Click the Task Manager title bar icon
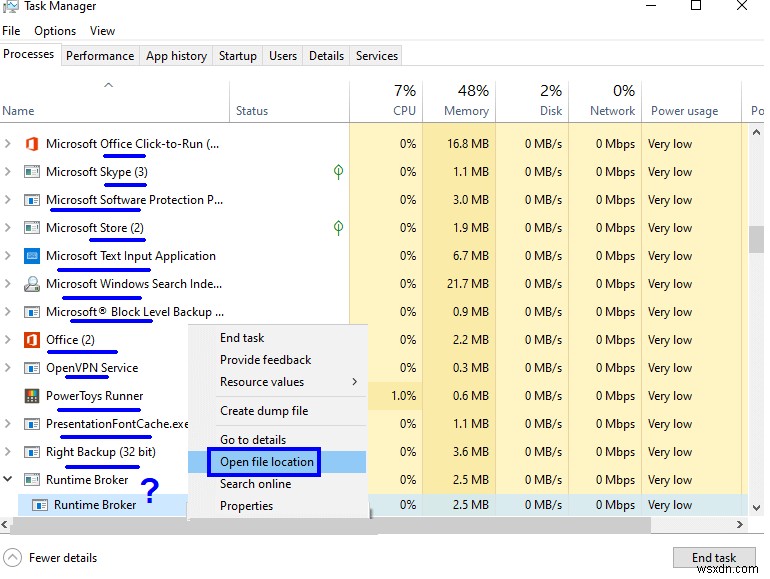The height and width of the screenshot is (579, 770). tap(11, 6)
